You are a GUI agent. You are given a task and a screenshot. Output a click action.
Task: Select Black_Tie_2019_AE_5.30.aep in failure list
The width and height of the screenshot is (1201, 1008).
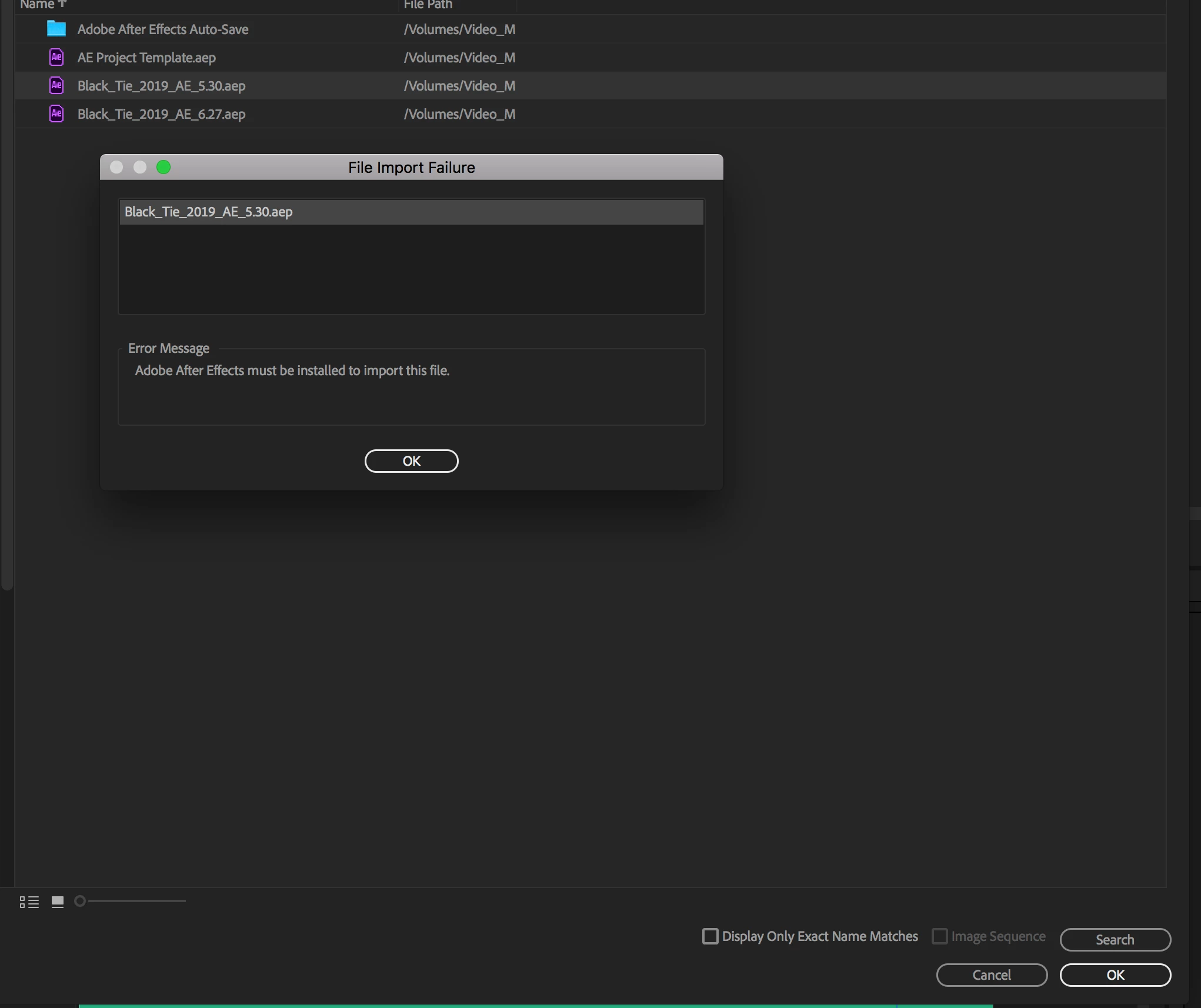[209, 212]
